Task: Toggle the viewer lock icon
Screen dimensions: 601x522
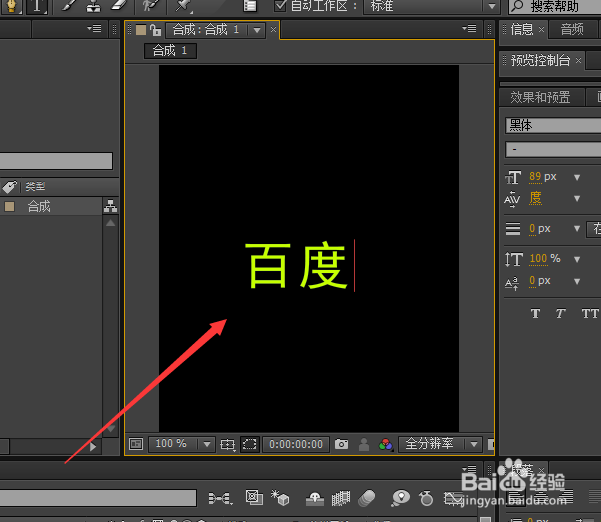Action: pos(155,30)
